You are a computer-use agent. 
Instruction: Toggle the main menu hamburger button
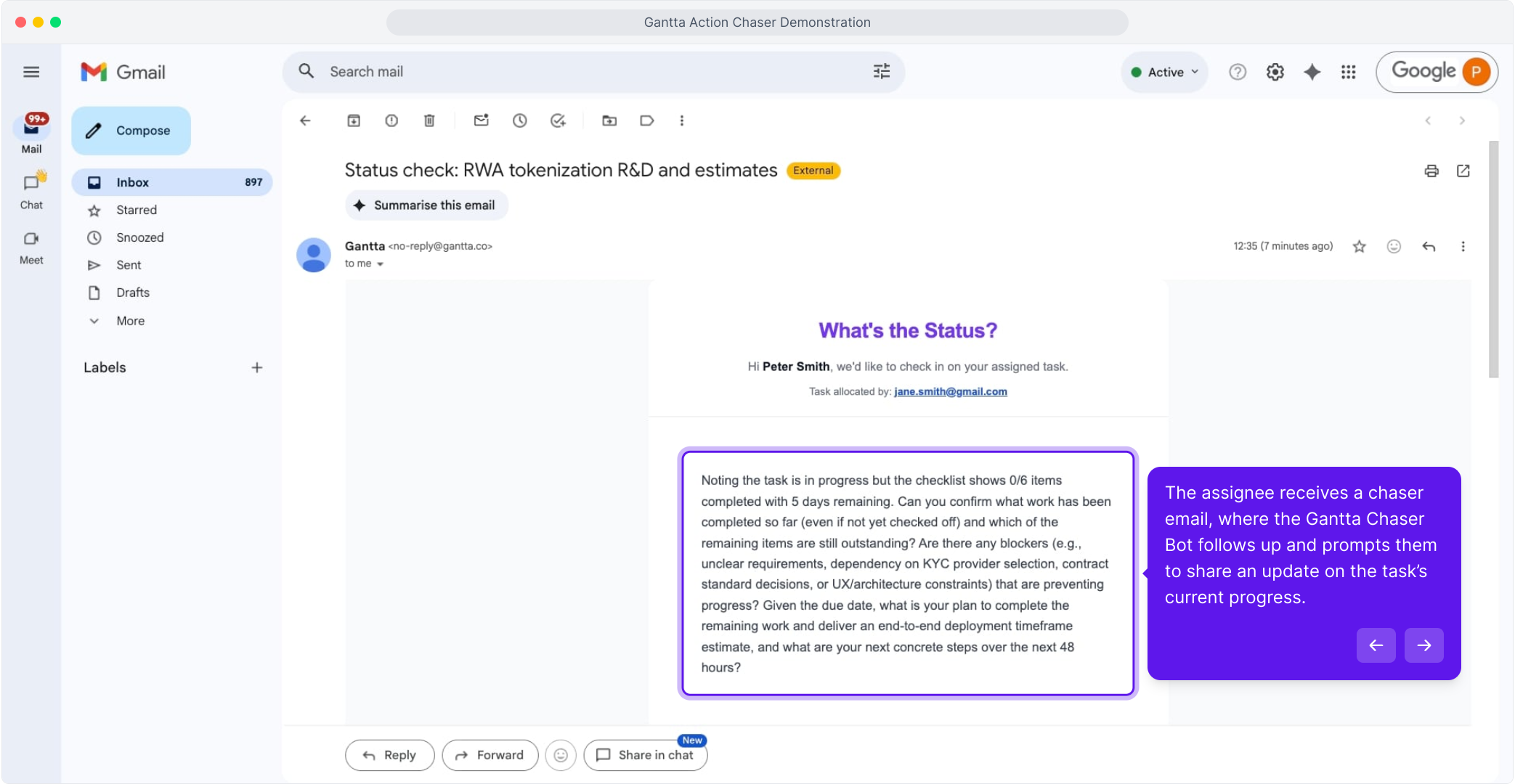[x=31, y=72]
